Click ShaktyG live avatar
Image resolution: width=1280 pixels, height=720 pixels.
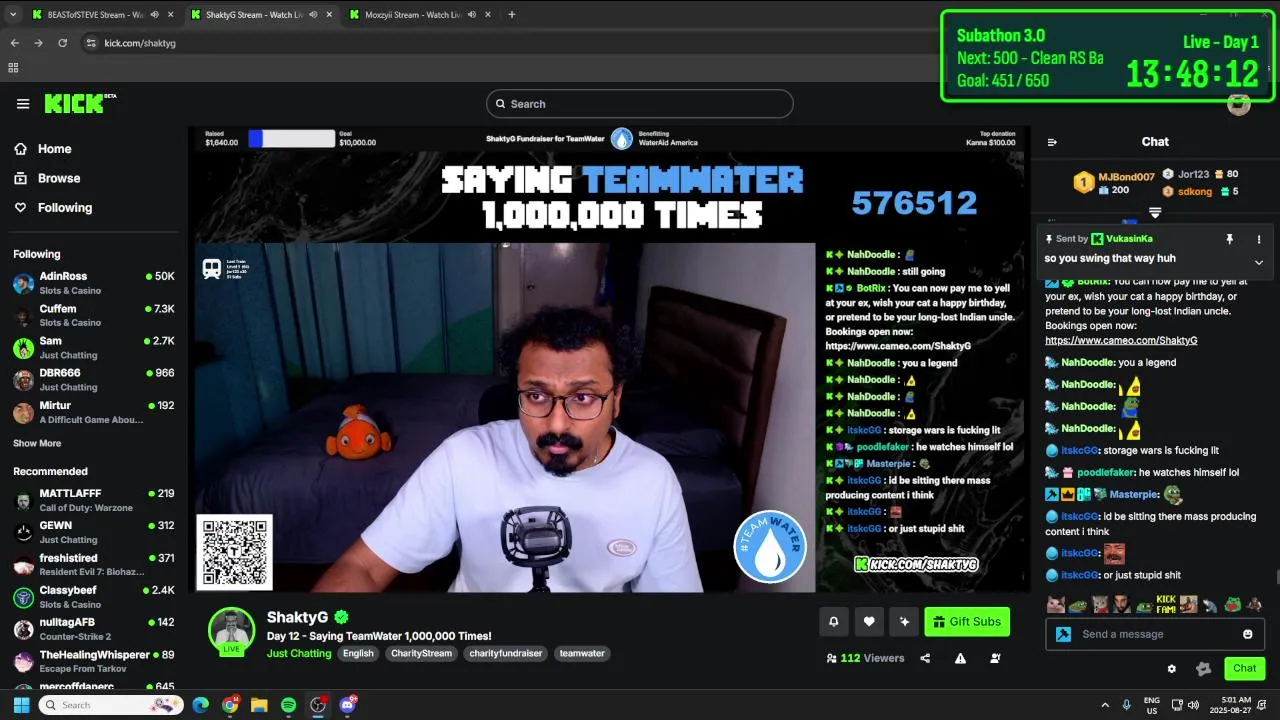(231, 631)
